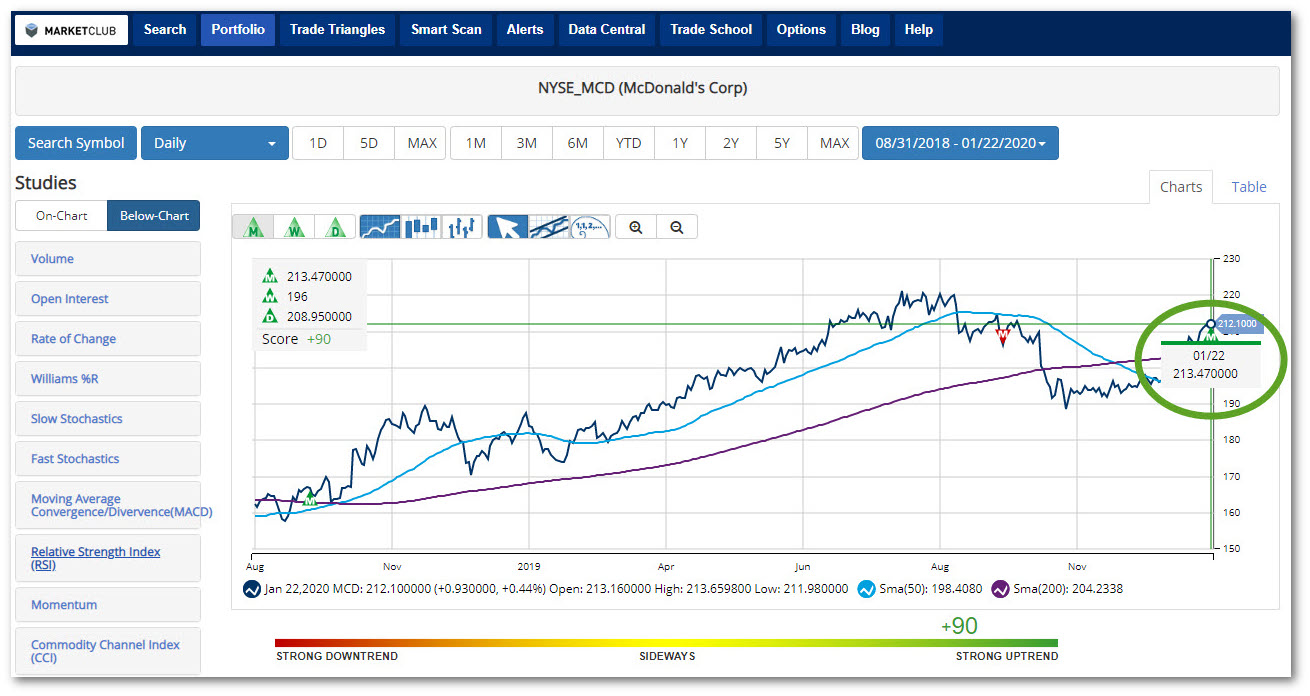The height and width of the screenshot is (696, 1310).
Task: Set range to 1Y
Action: coord(680,143)
